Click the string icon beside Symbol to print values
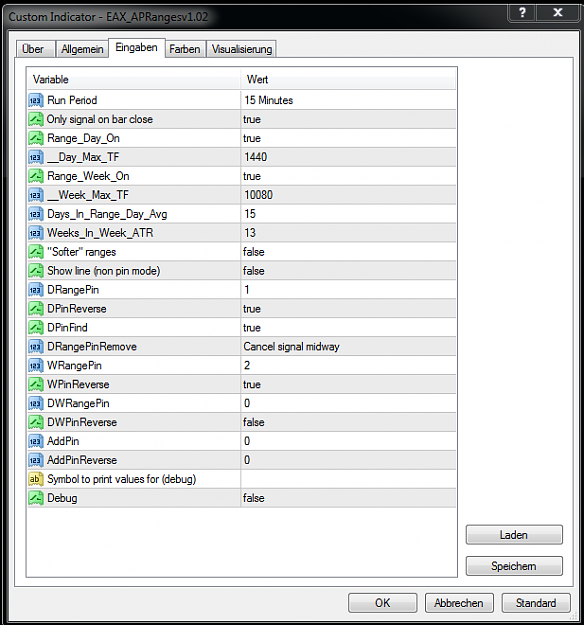The height and width of the screenshot is (625, 584). [35, 479]
